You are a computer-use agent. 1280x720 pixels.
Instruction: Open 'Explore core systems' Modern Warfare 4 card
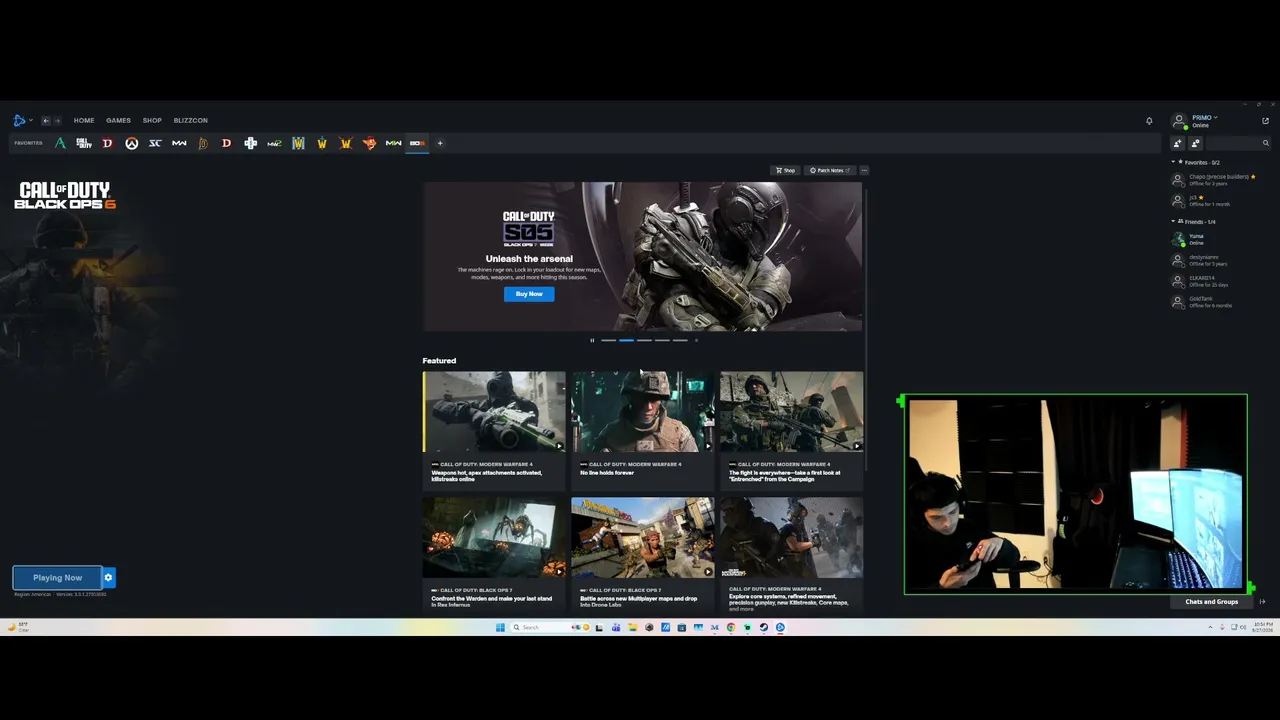[x=791, y=554]
